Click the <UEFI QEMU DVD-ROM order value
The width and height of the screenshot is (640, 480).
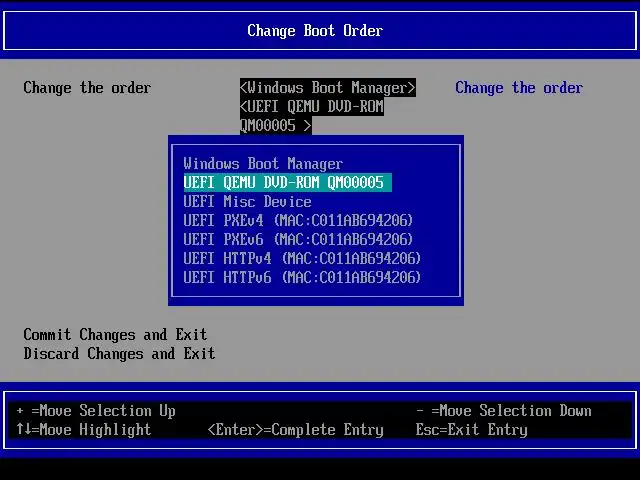pyautogui.click(x=312, y=107)
